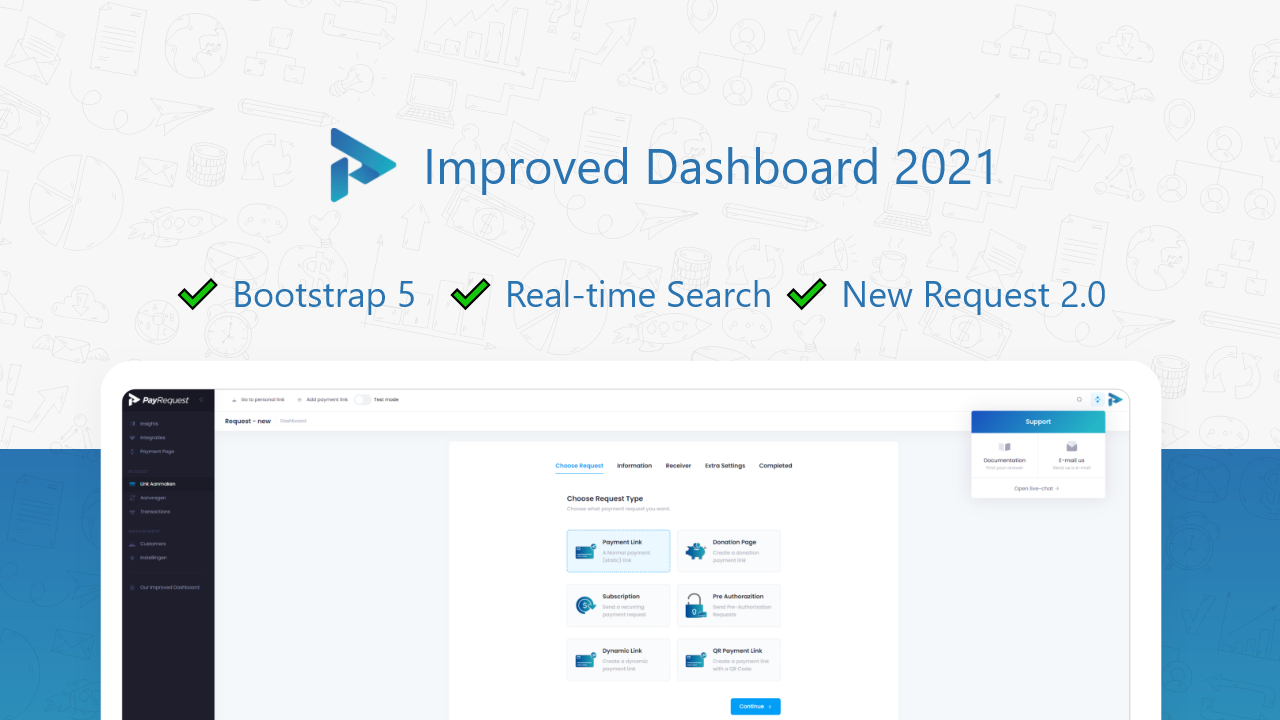
Task: Click the Subscription recurring dollar icon
Action: coord(586,605)
